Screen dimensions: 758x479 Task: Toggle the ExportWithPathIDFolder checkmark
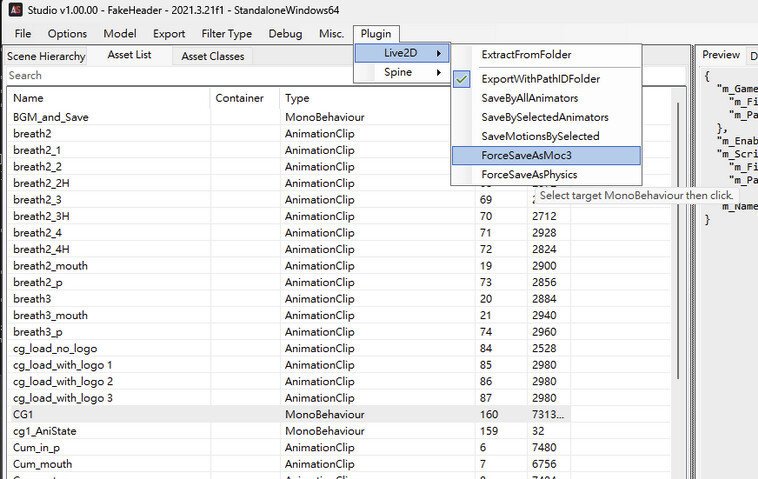(x=462, y=79)
